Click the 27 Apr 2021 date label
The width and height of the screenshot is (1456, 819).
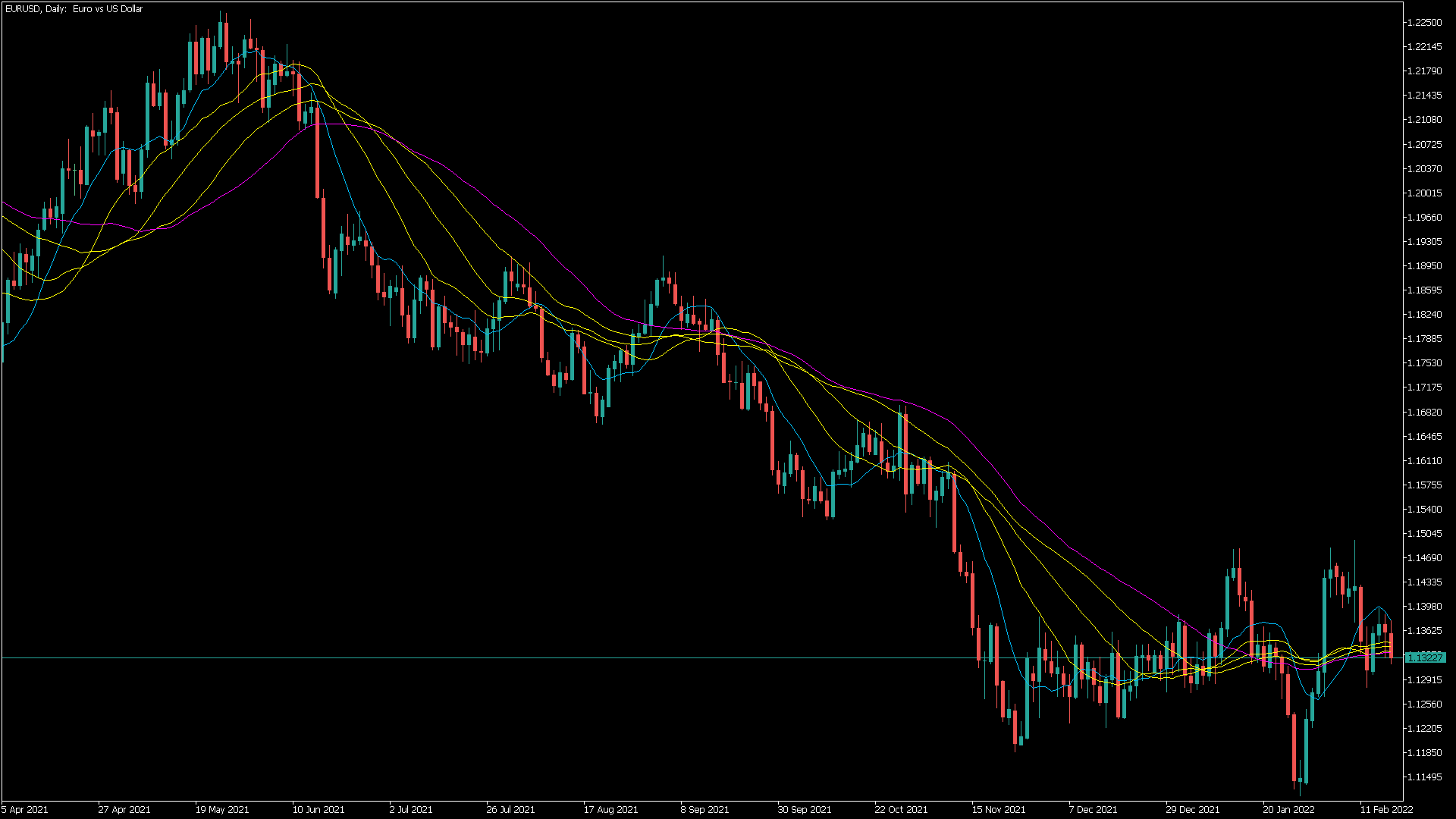click(x=124, y=810)
